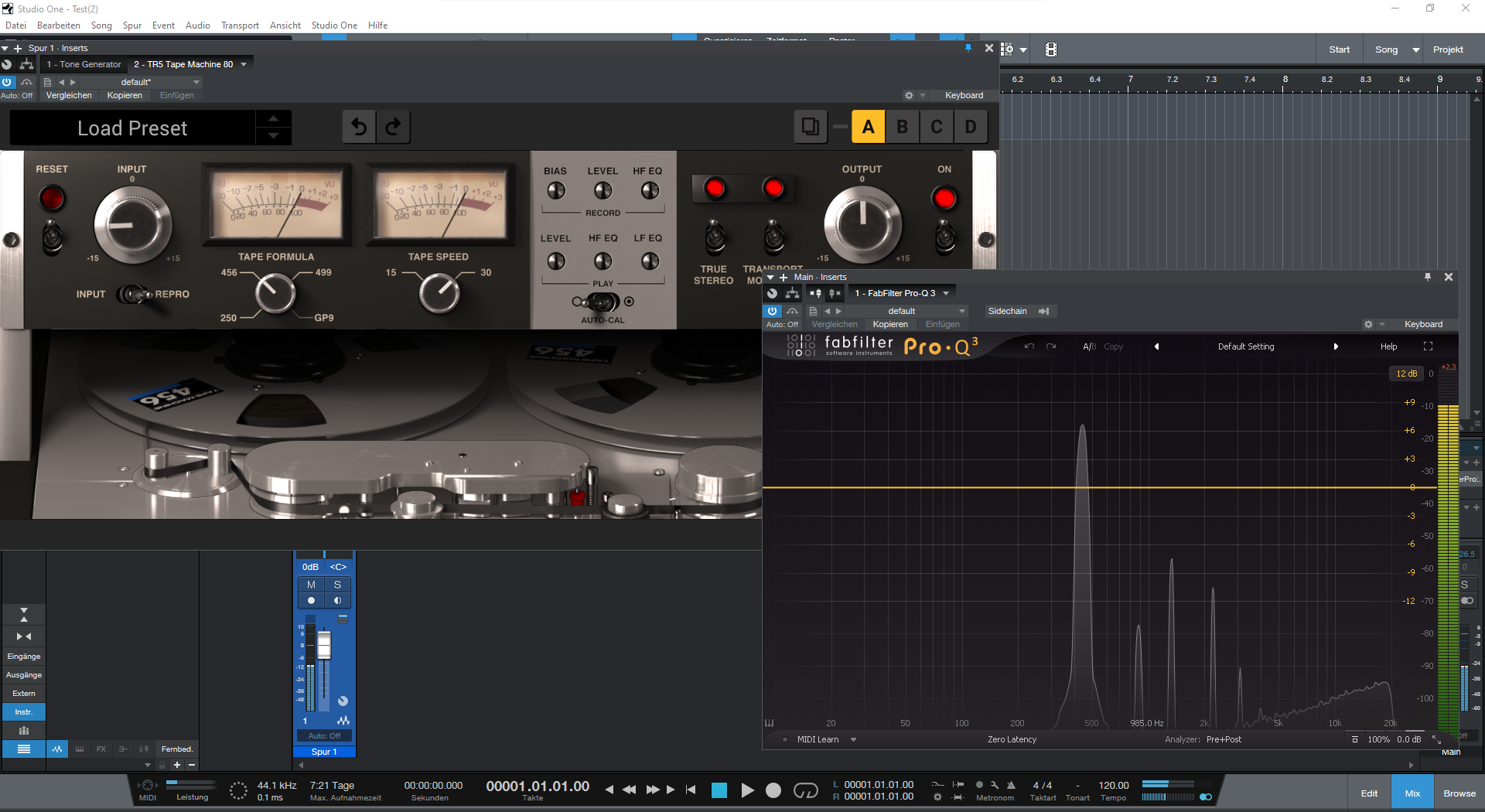This screenshot has width=1485, height=812.
Task: Click the Spur 1 volume fader
Action: click(x=324, y=646)
